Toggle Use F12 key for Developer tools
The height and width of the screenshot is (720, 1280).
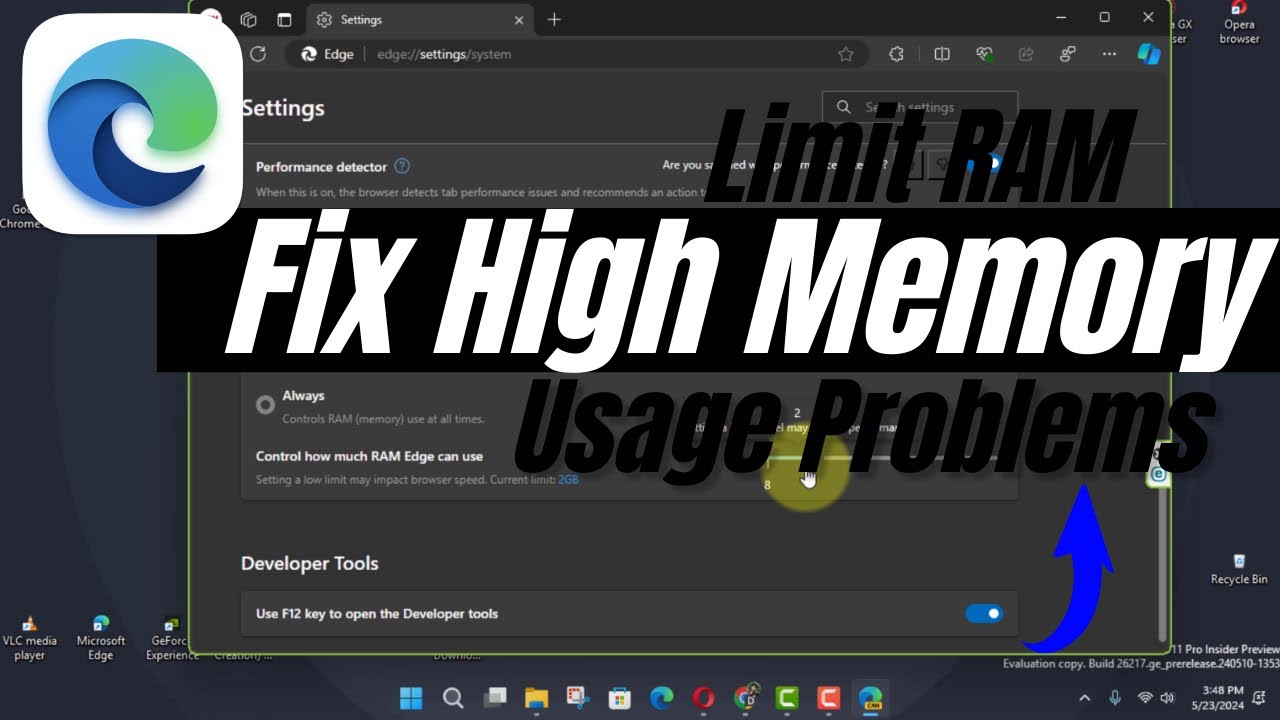[984, 613]
